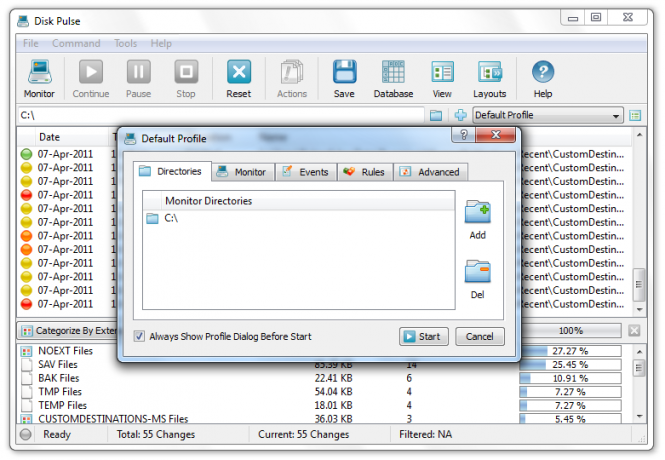Click Filtered: NA in status bar
Image resolution: width=665 pixels, height=460 pixels.
click(x=425, y=435)
